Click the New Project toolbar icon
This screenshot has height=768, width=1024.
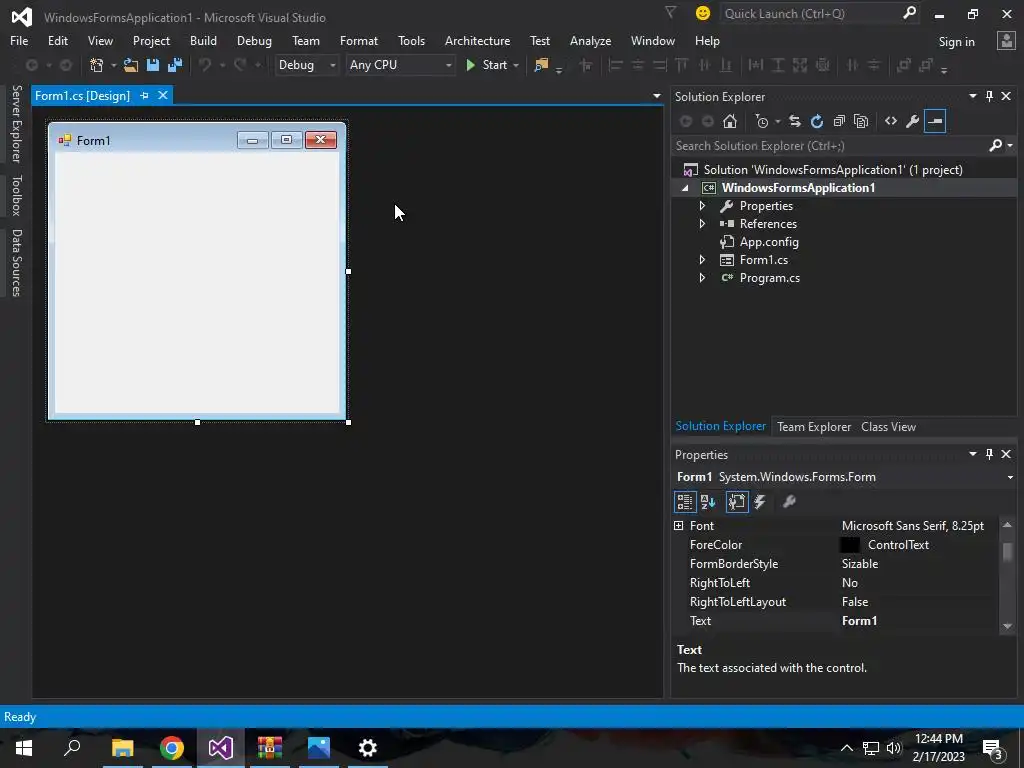pos(97,65)
